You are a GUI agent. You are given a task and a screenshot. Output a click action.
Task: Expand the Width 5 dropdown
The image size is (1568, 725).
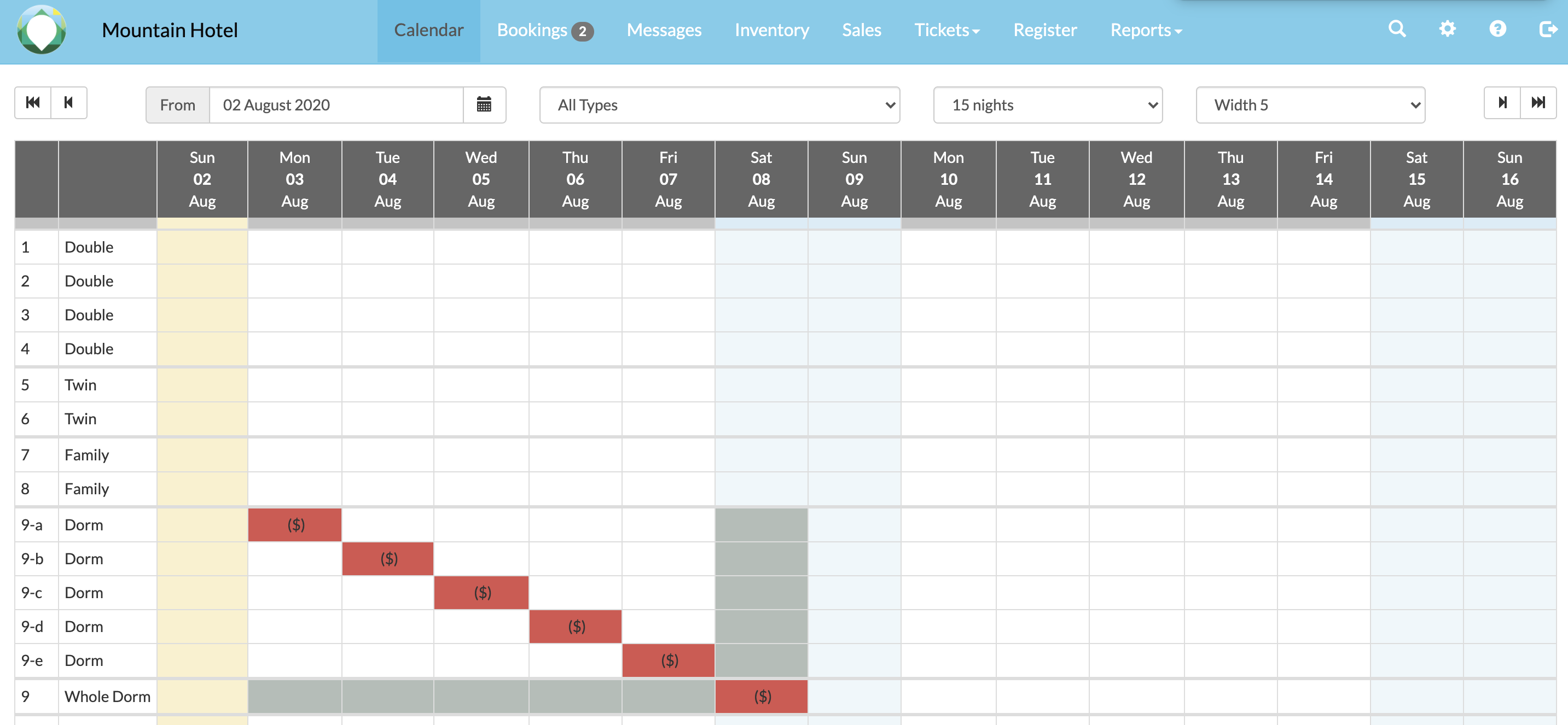pyautogui.click(x=1310, y=105)
